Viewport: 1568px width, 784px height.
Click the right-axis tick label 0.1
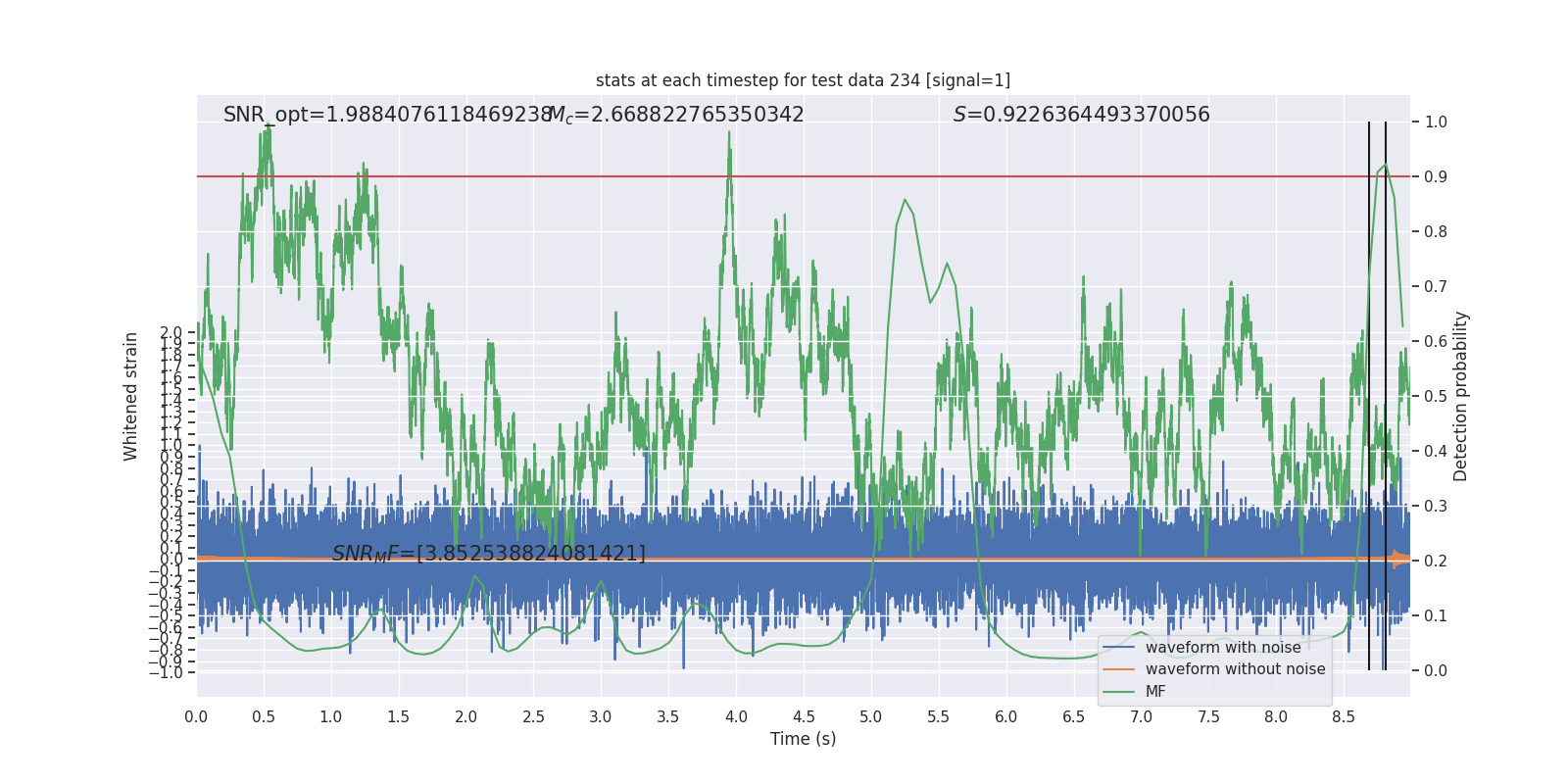[1436, 616]
